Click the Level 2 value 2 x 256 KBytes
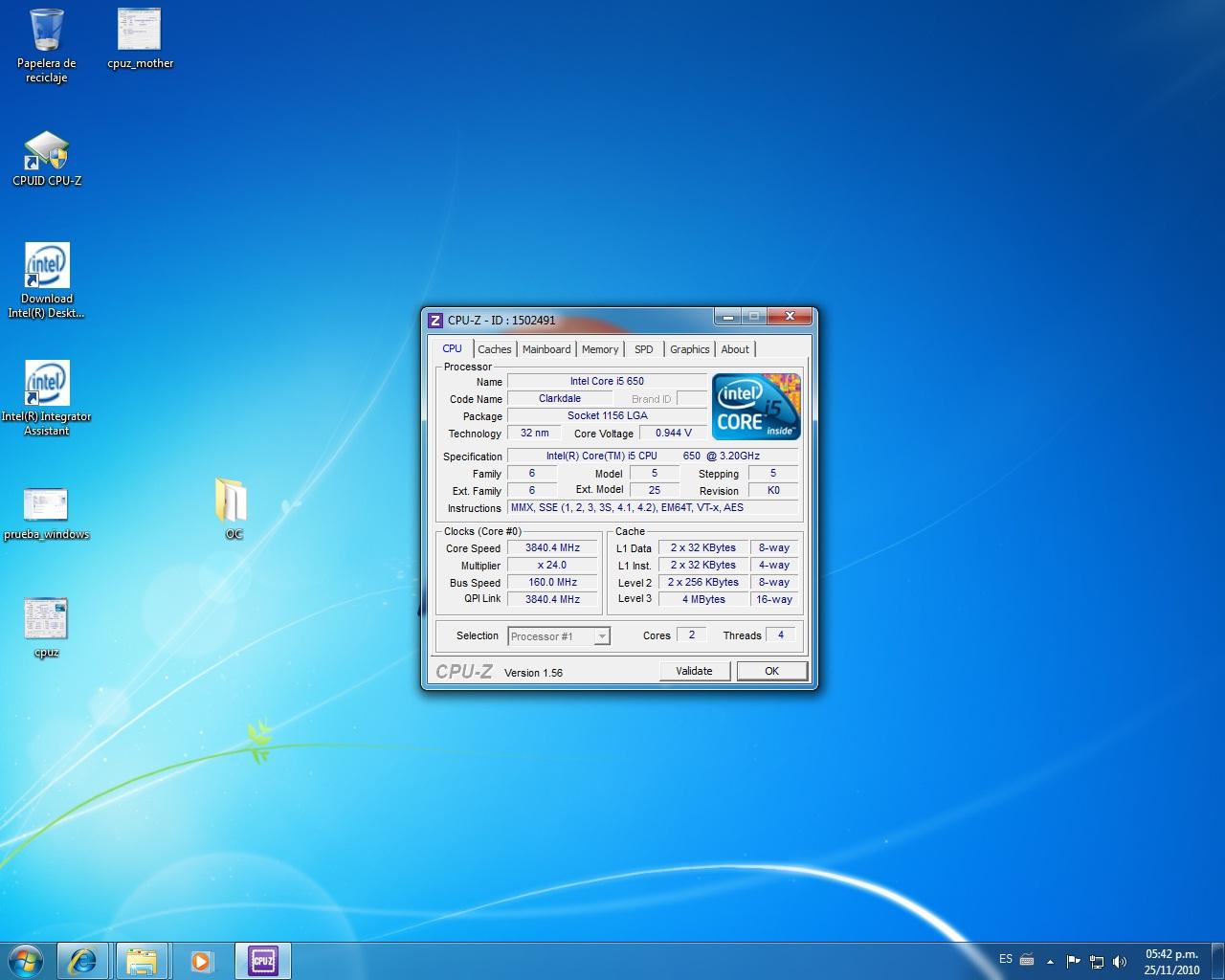 tap(703, 582)
